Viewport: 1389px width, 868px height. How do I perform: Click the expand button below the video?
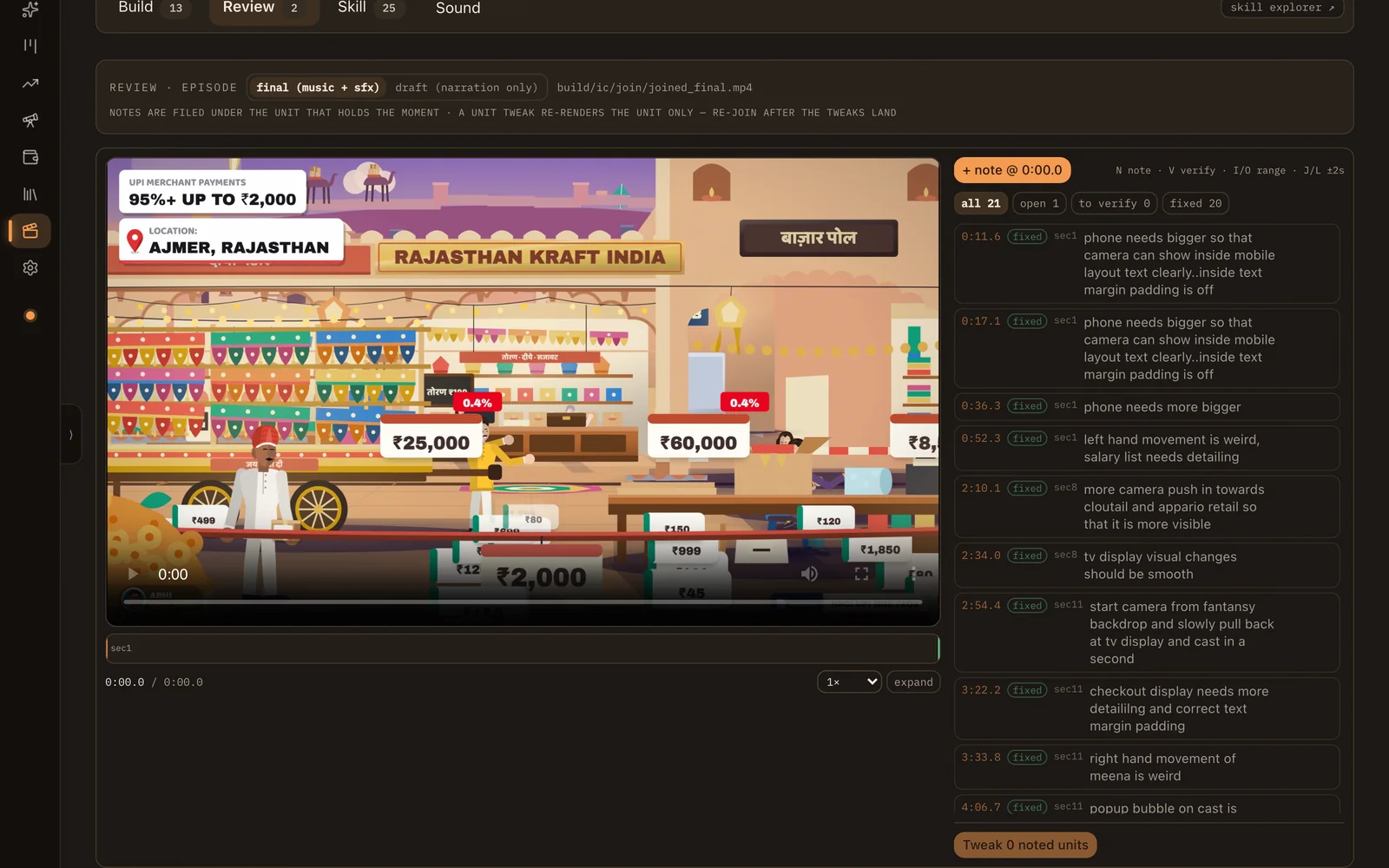pyautogui.click(x=913, y=682)
